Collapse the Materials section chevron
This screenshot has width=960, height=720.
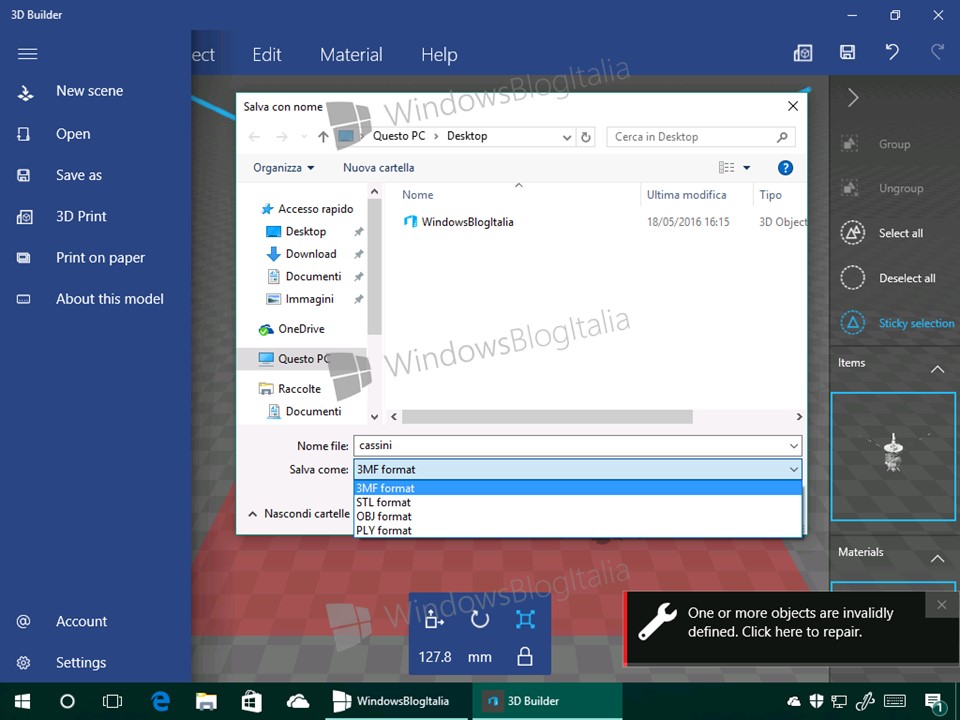(x=937, y=558)
